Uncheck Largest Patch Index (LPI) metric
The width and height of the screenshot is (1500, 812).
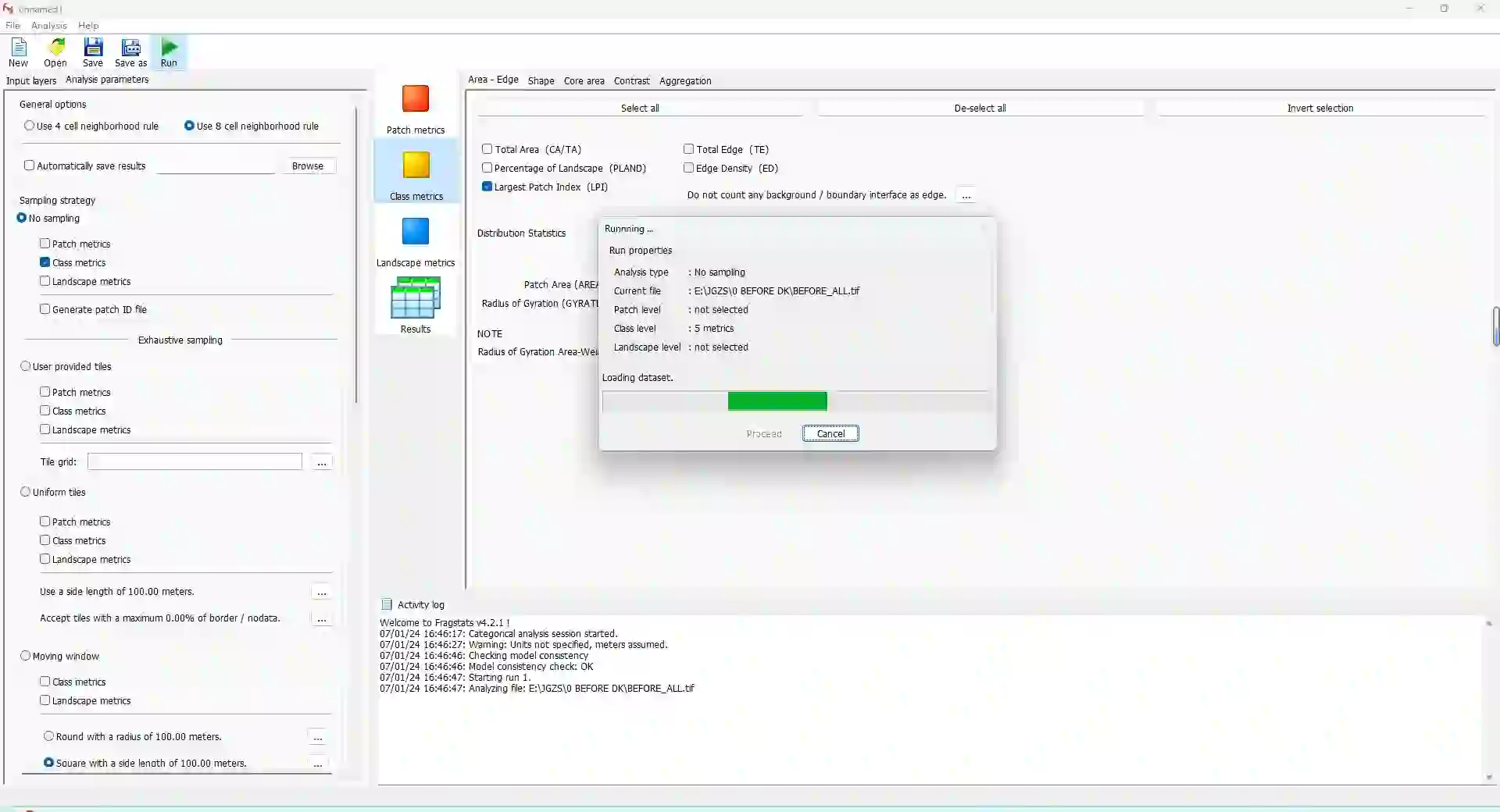(487, 187)
